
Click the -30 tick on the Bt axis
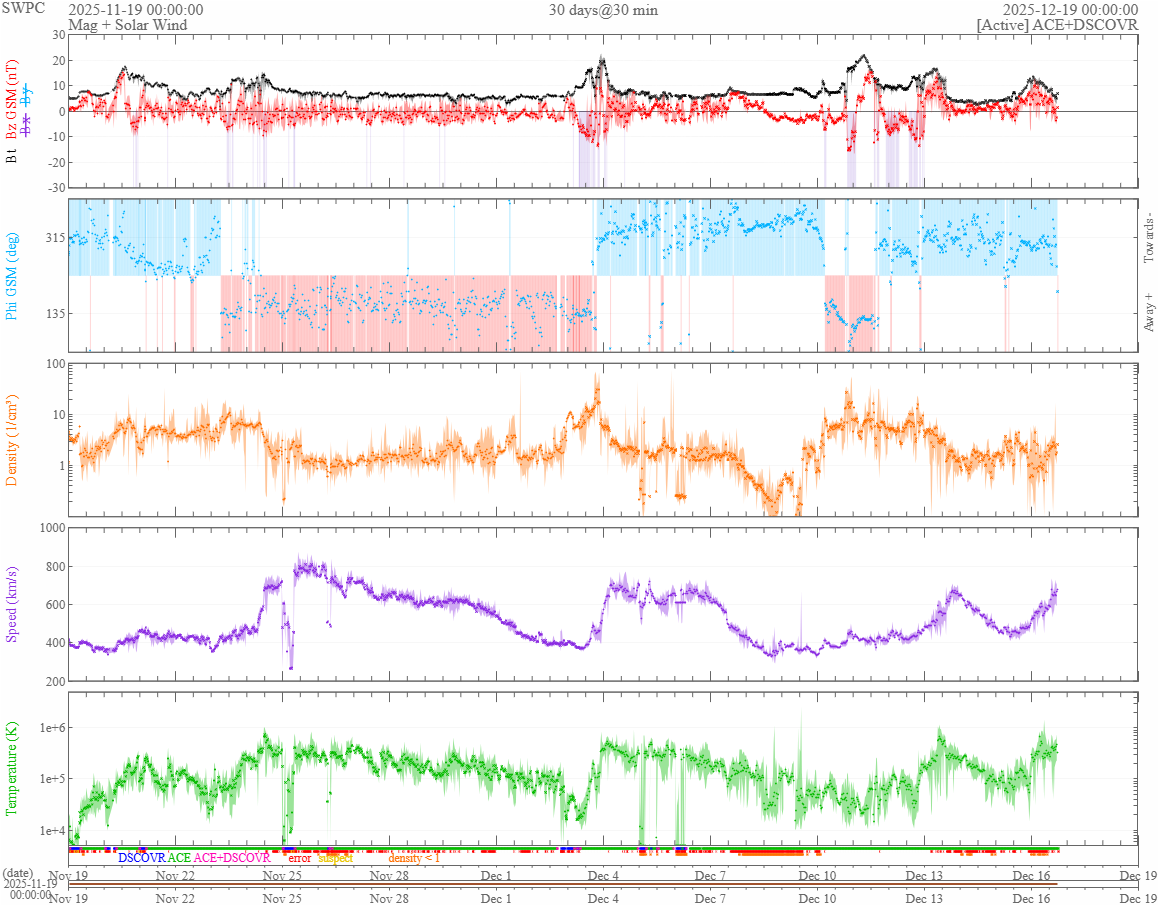(x=55, y=188)
